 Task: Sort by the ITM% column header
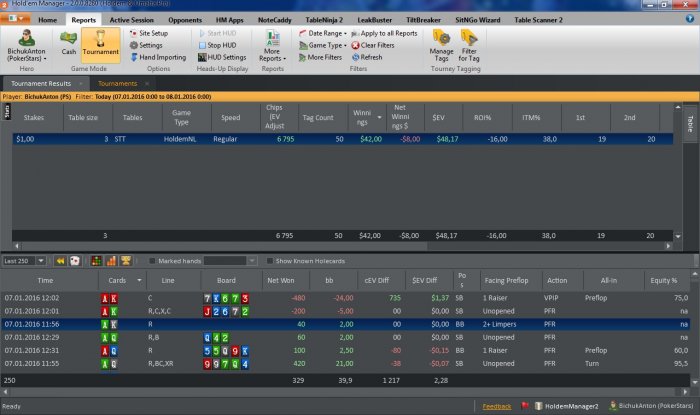tap(531, 117)
